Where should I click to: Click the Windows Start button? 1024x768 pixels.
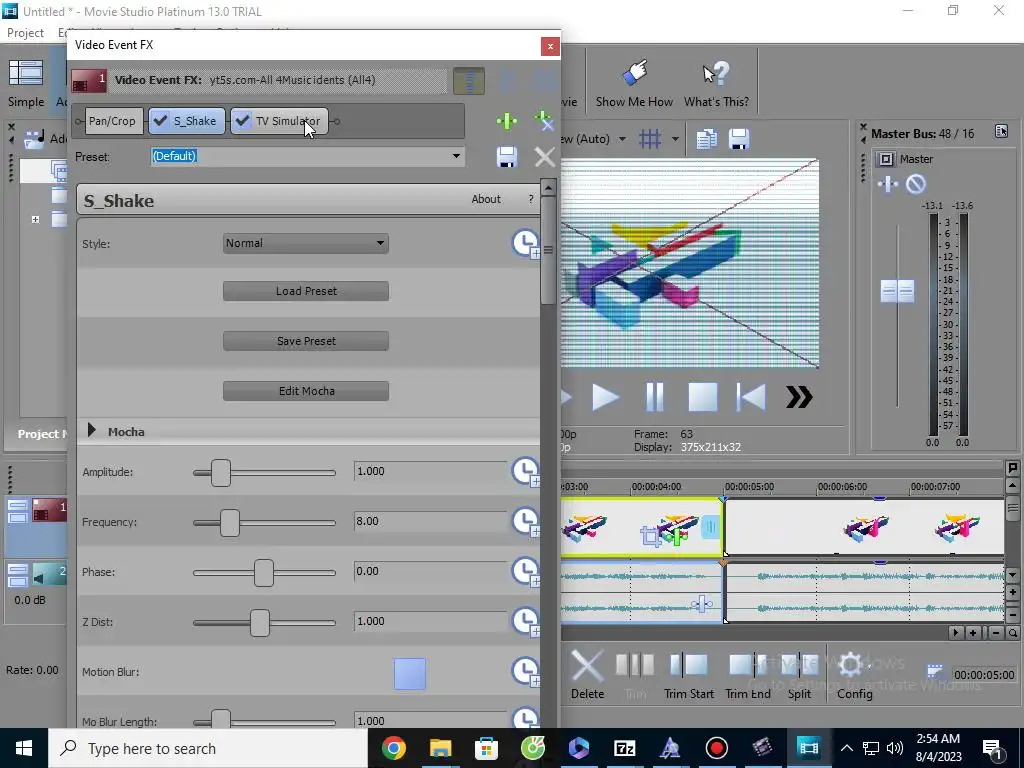click(24, 748)
